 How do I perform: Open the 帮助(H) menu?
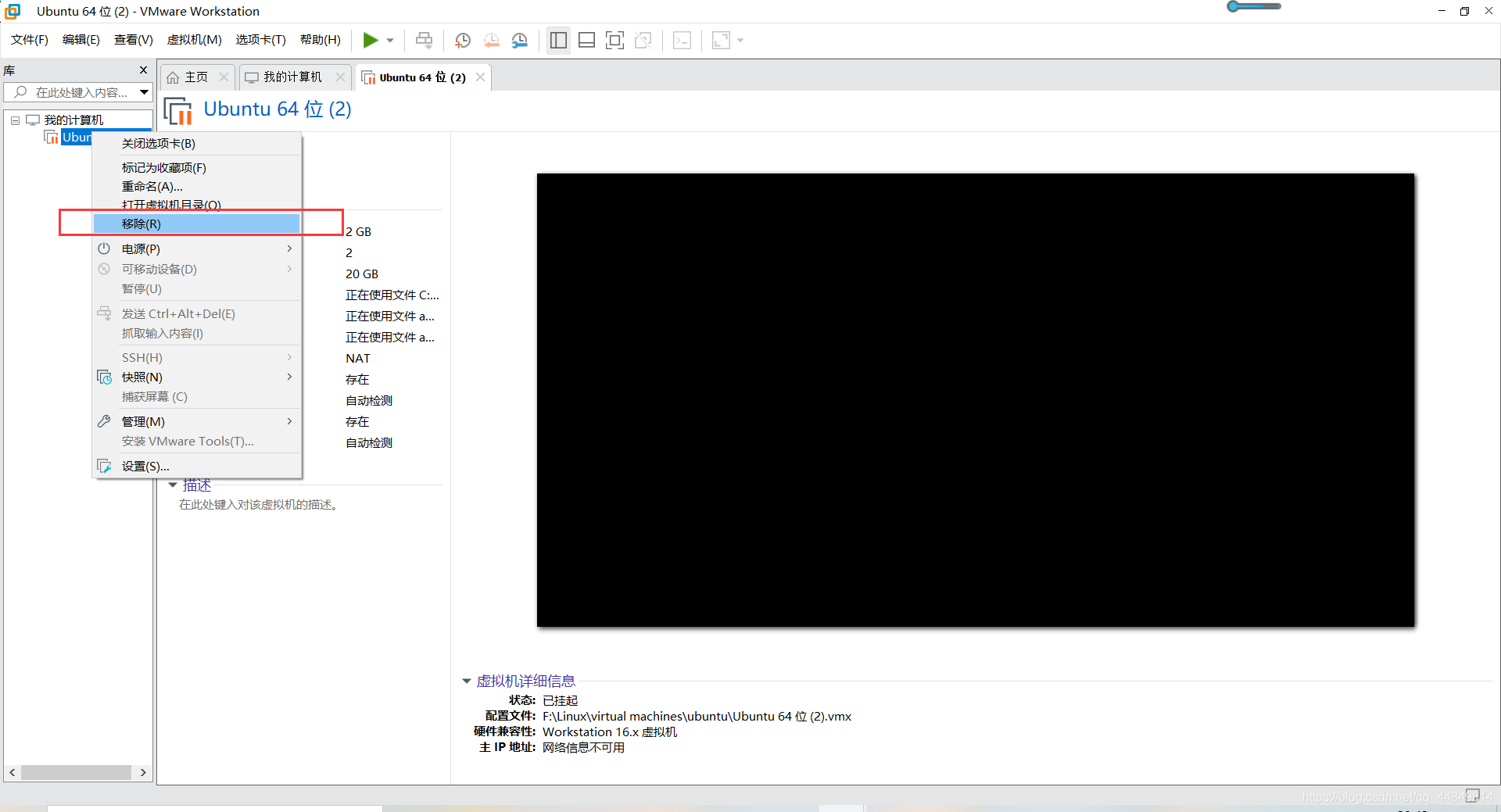point(321,40)
